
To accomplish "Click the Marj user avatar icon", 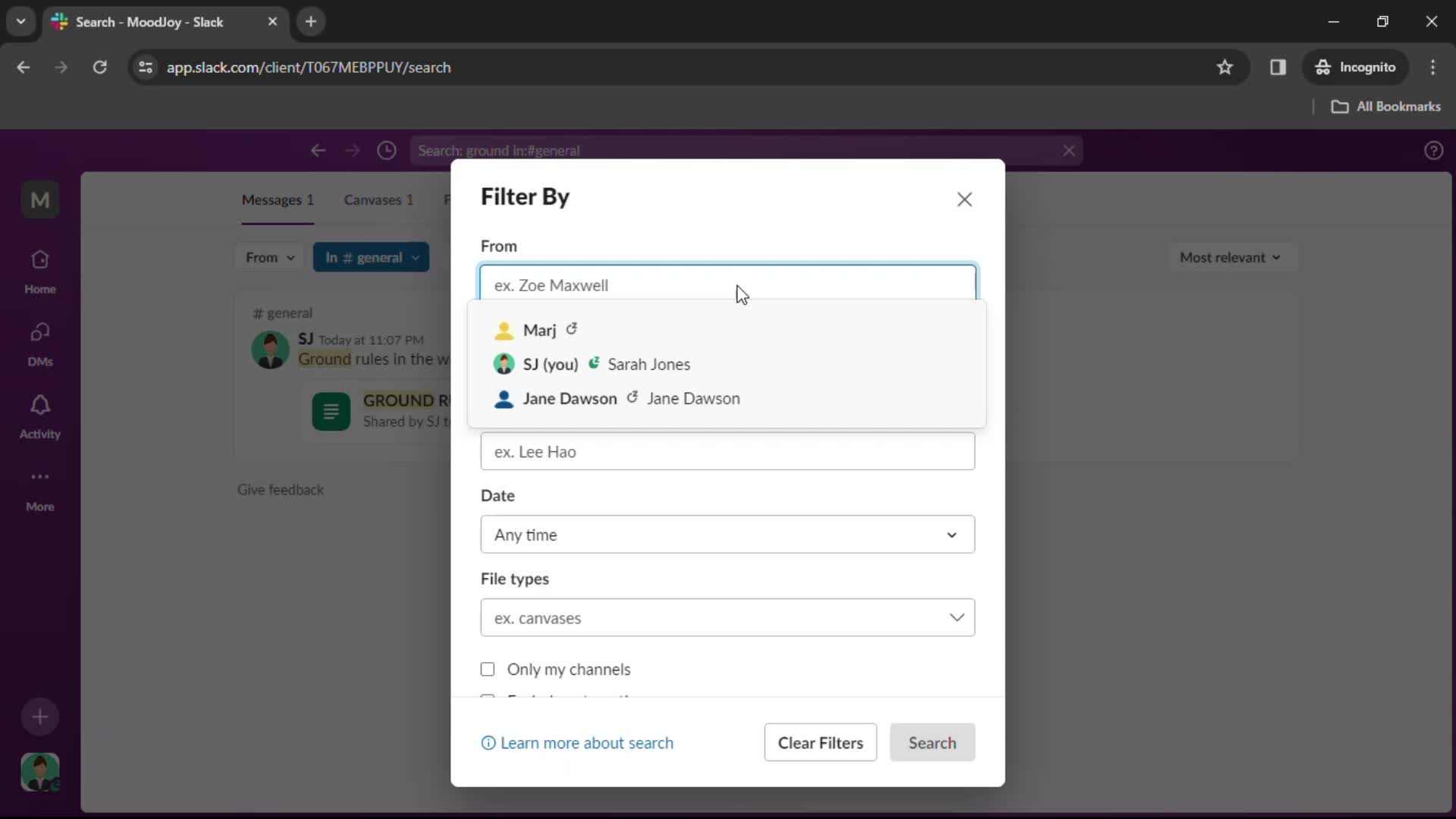I will point(504,330).
